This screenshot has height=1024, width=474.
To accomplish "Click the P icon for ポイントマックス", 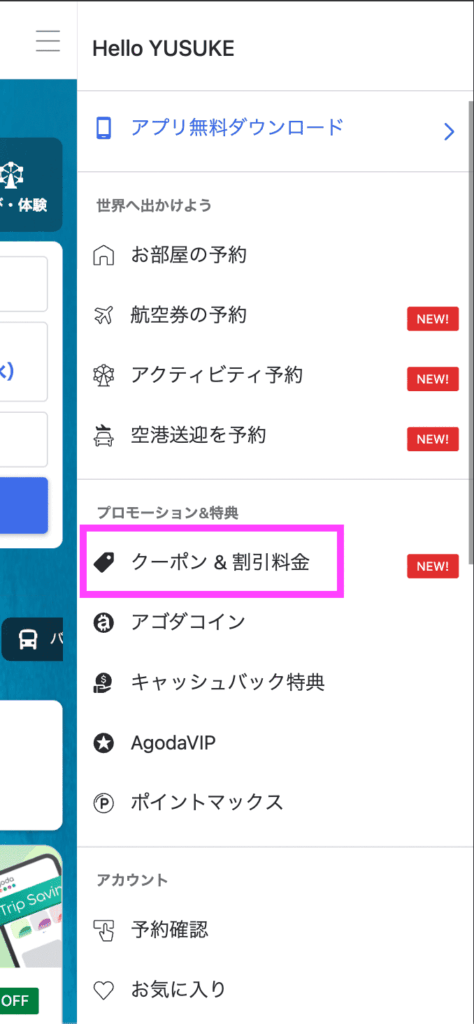I will (104, 803).
